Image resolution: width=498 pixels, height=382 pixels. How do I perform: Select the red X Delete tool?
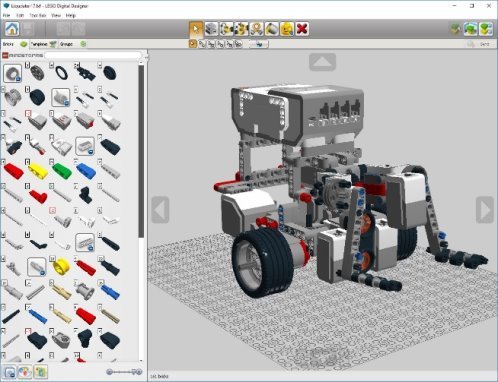[x=302, y=29]
